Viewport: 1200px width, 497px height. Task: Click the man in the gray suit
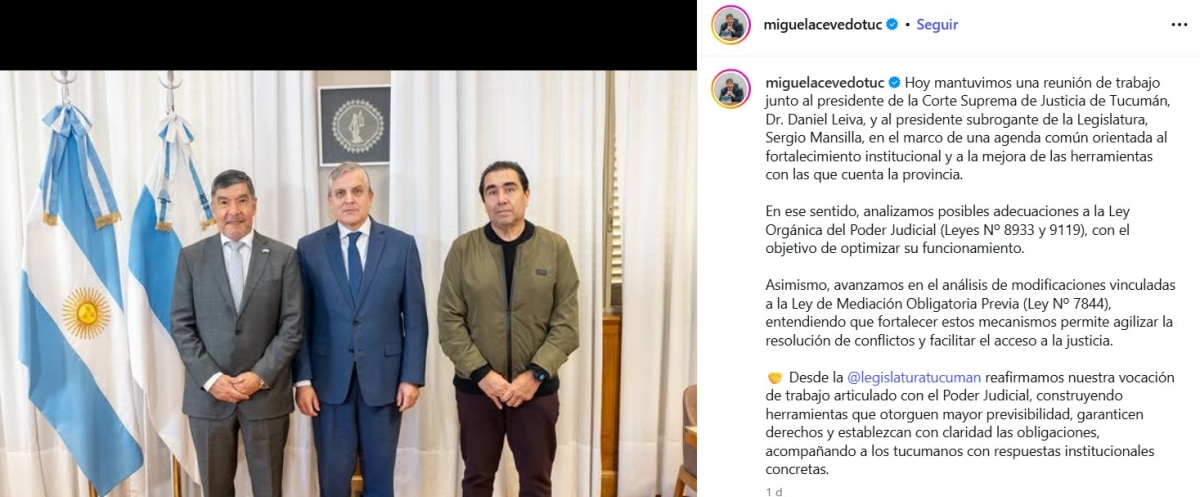coord(236,332)
